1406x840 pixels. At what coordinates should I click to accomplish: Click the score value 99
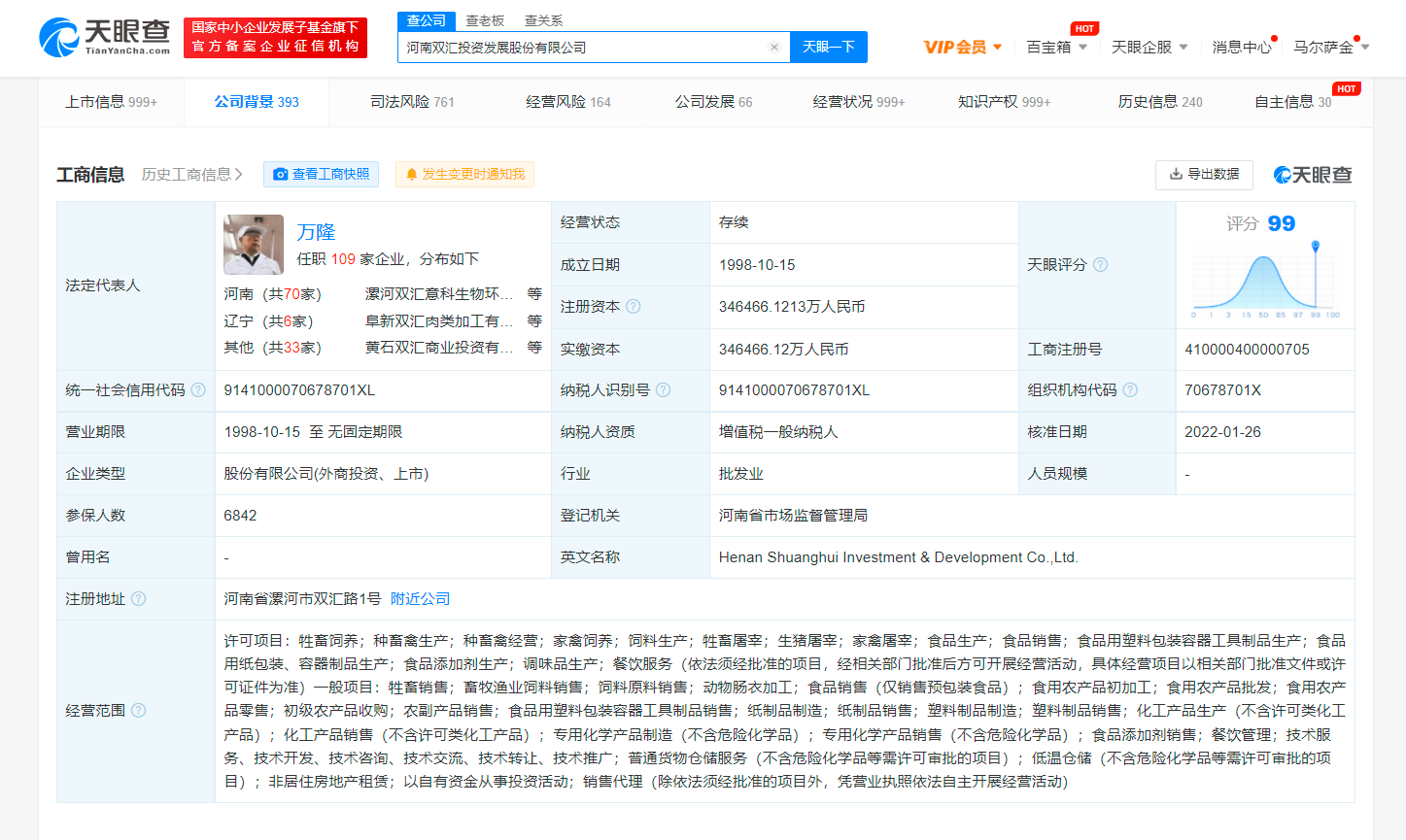[x=1282, y=223]
